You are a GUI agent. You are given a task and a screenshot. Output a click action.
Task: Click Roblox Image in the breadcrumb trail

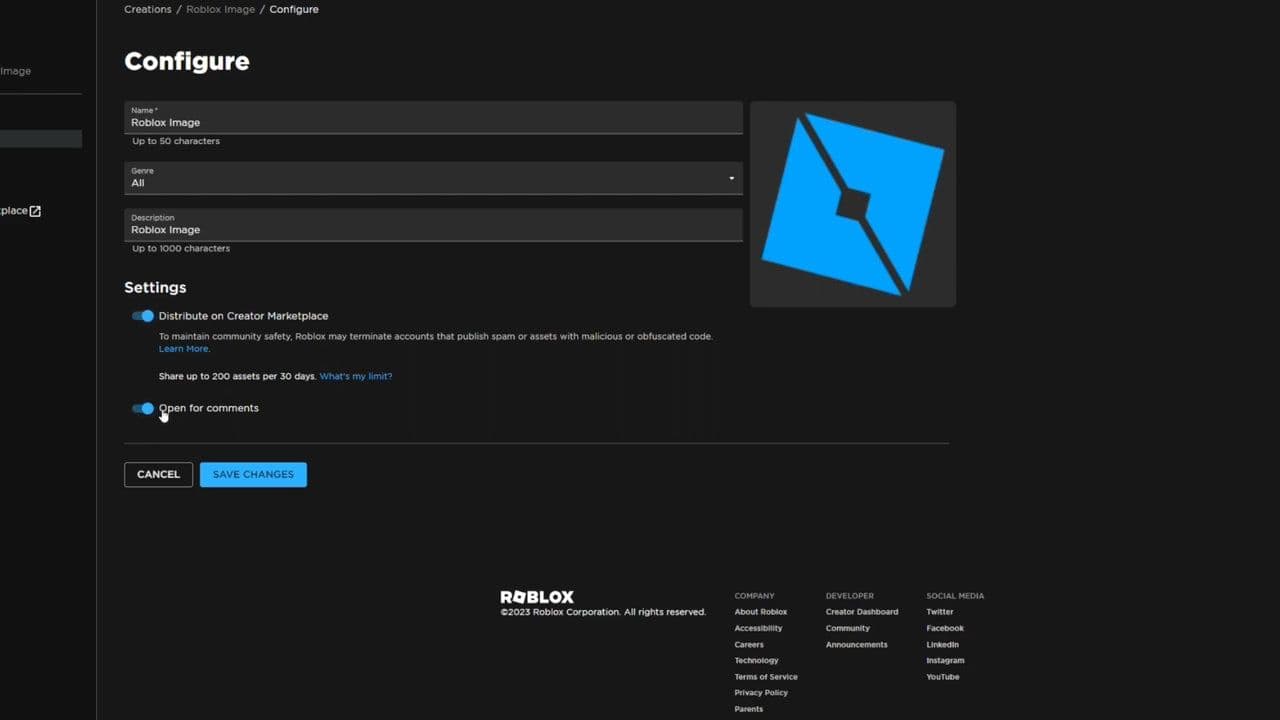pyautogui.click(x=220, y=9)
